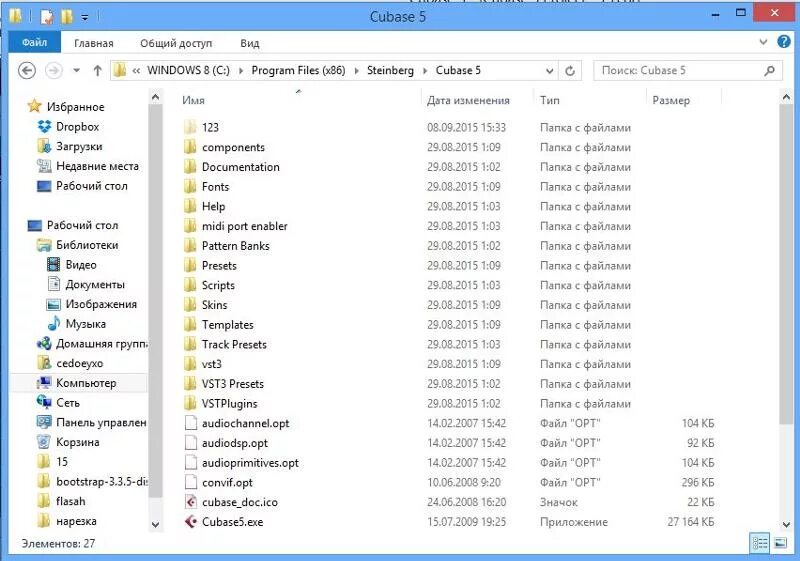Open the Файл menu tab
This screenshot has width=800, height=561.
34,43
